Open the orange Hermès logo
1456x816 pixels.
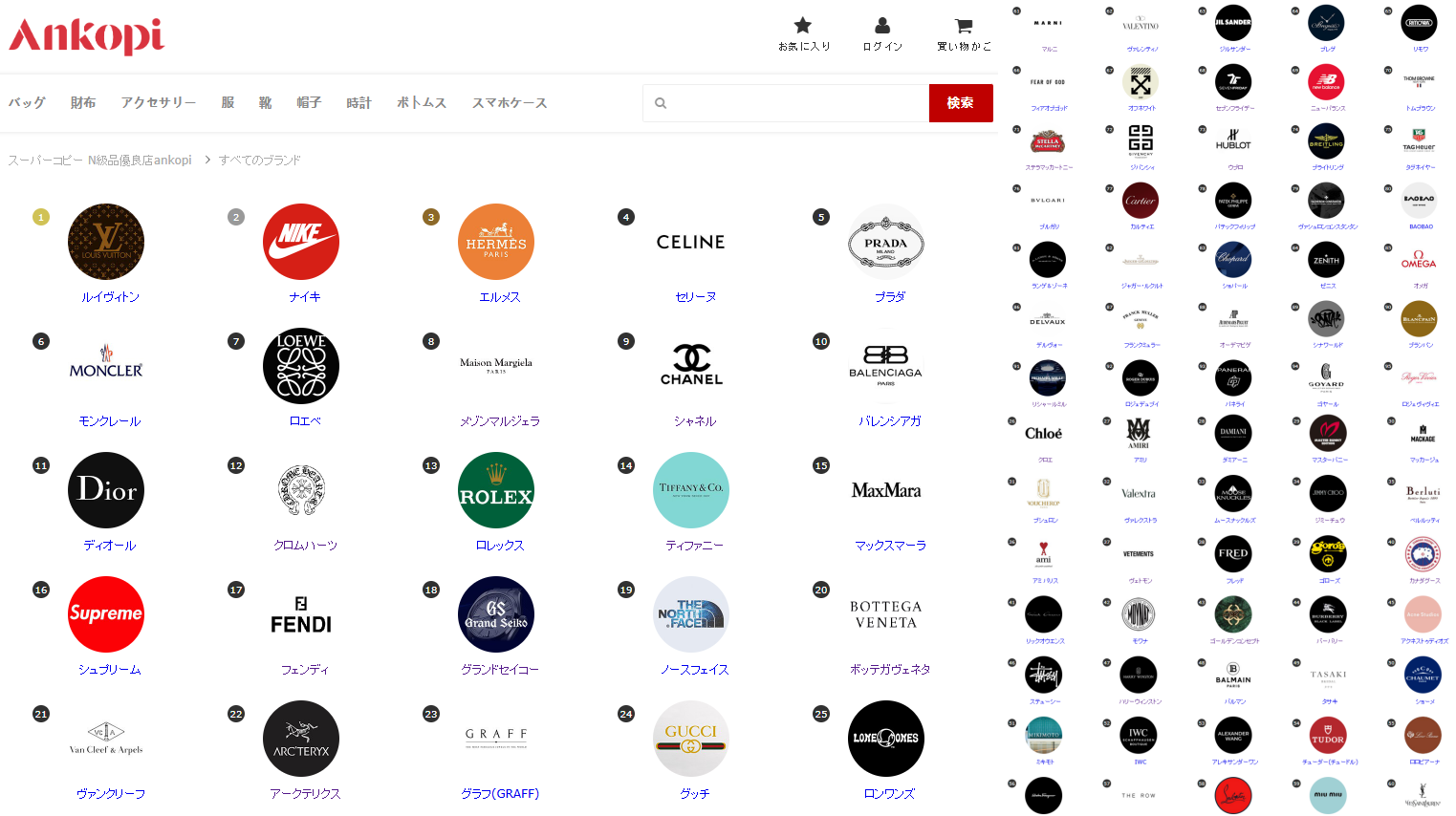496,242
